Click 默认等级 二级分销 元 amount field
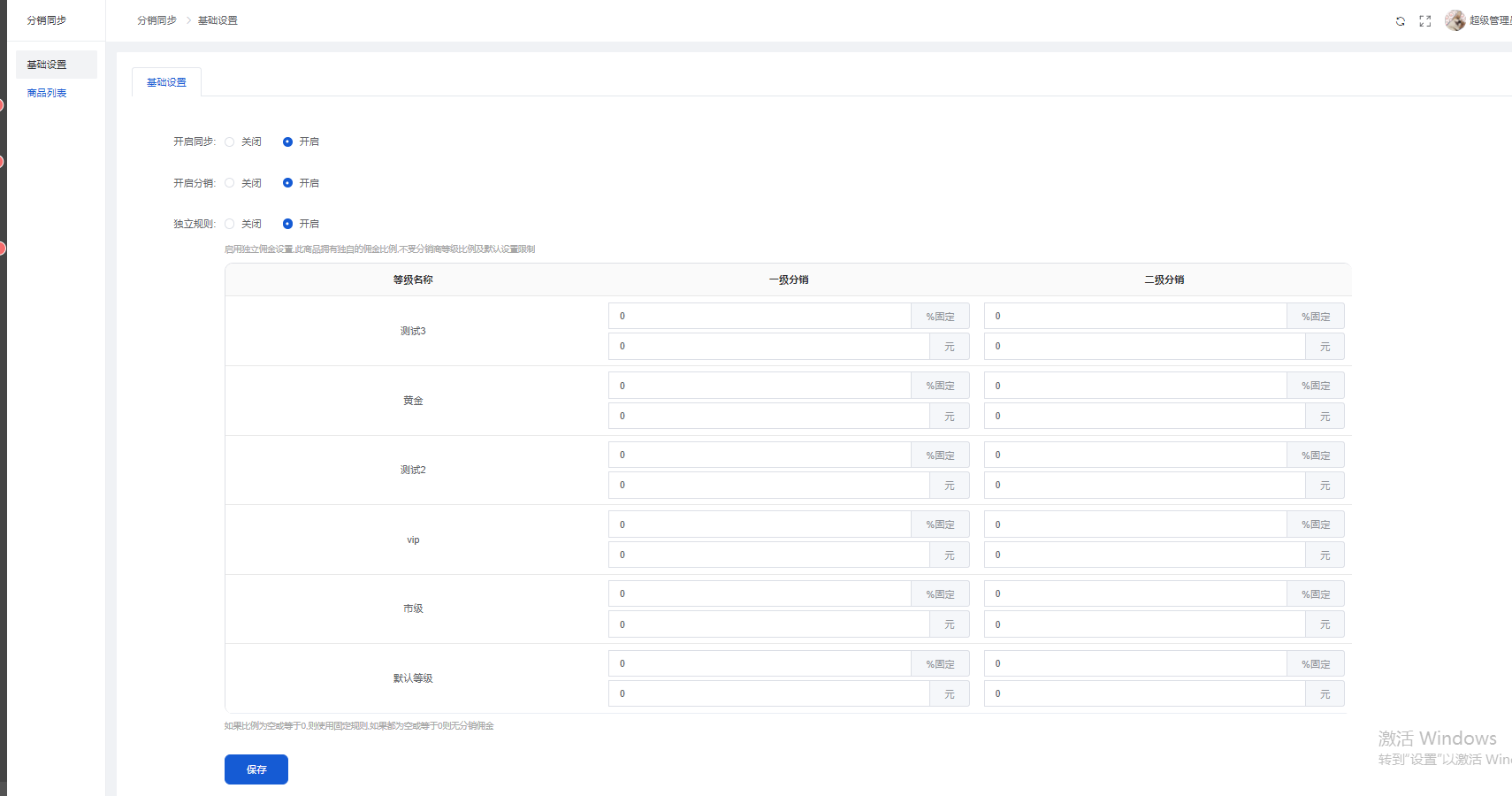The height and width of the screenshot is (796, 1512). pyautogui.click(x=1144, y=693)
